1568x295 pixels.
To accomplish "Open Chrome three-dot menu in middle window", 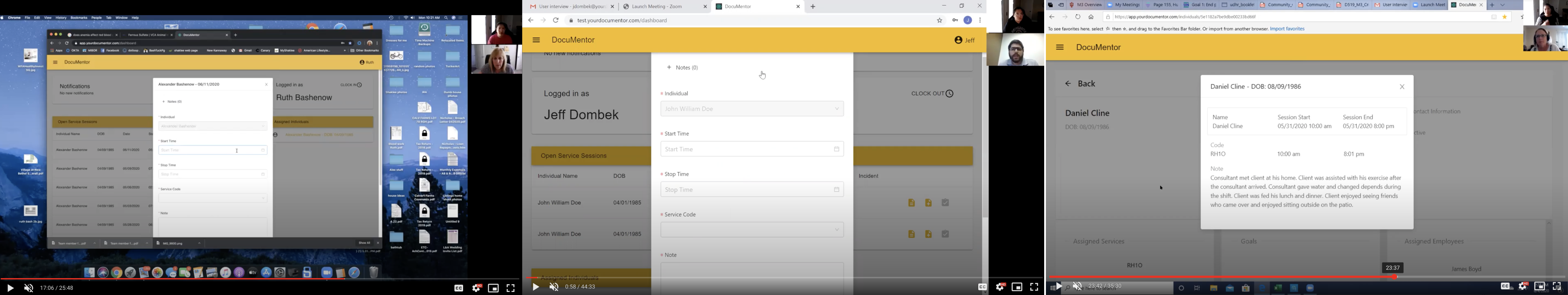I will coord(980,21).
